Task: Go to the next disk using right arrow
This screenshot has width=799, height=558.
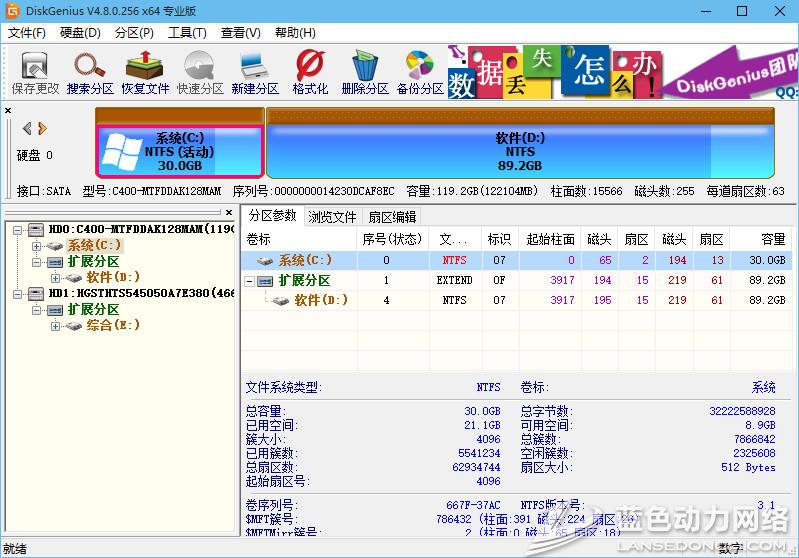Action: pos(42,128)
